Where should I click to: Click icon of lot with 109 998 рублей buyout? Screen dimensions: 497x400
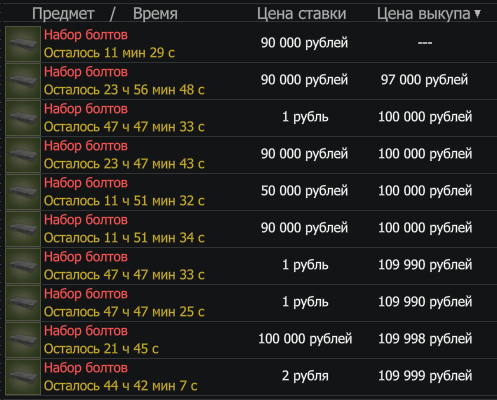pyautogui.click(x=23, y=340)
